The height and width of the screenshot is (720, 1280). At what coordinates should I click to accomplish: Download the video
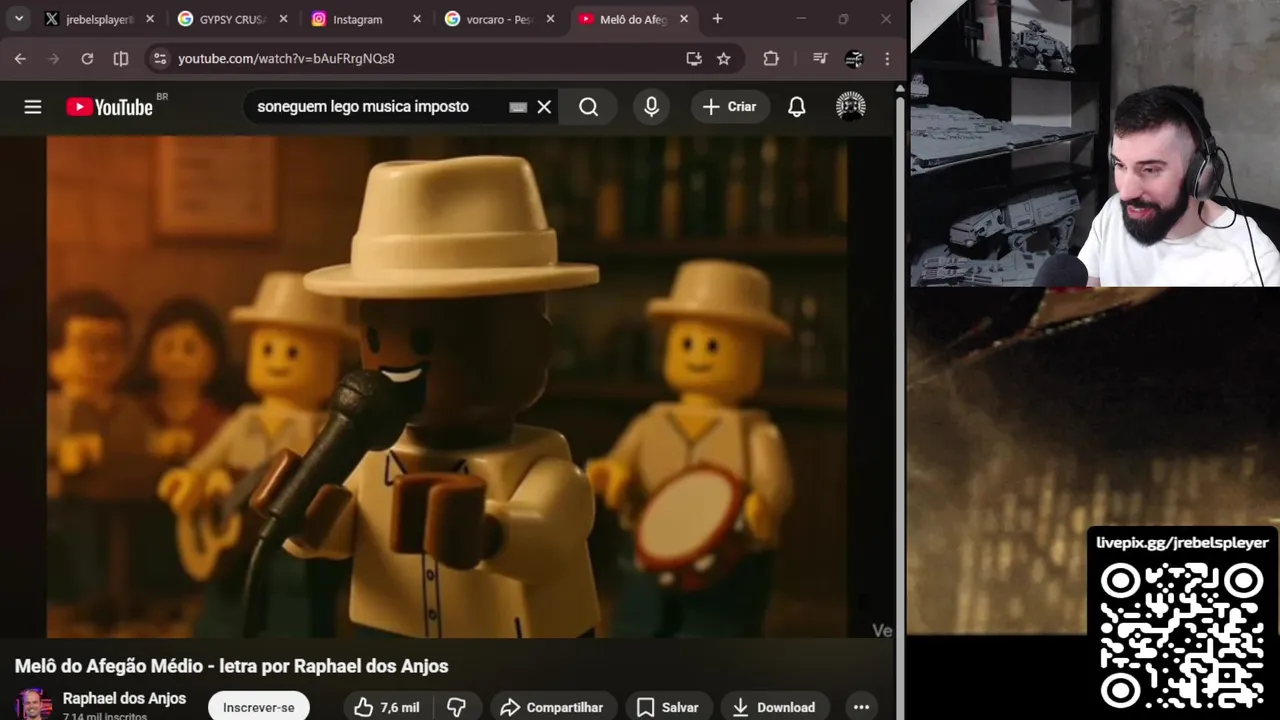[775, 706]
